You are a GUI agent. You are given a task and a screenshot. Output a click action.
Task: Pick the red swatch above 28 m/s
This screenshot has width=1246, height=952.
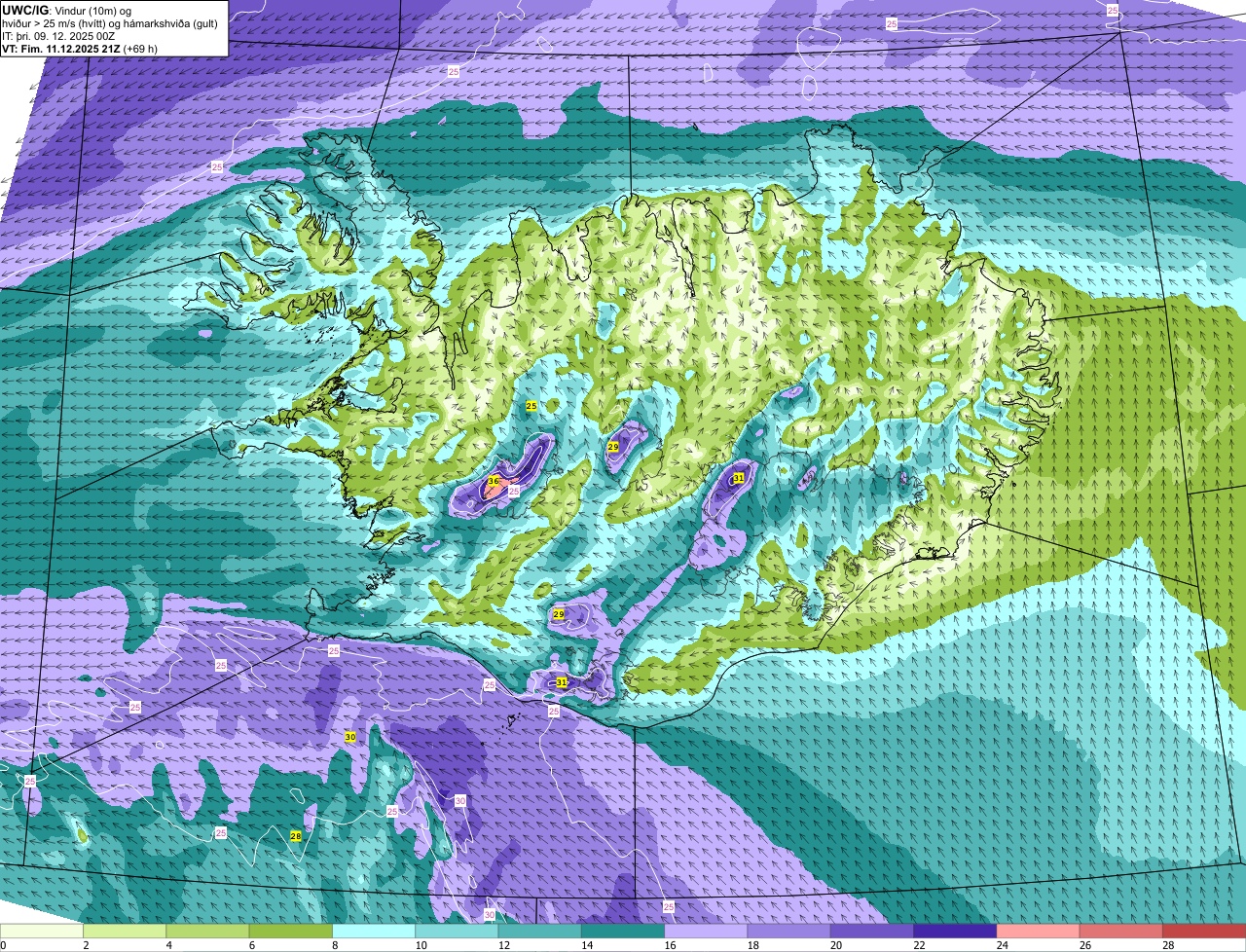[x=1204, y=931]
